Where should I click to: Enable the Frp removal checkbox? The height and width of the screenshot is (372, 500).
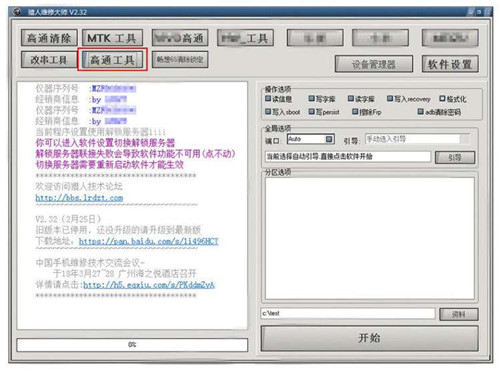(x=355, y=112)
